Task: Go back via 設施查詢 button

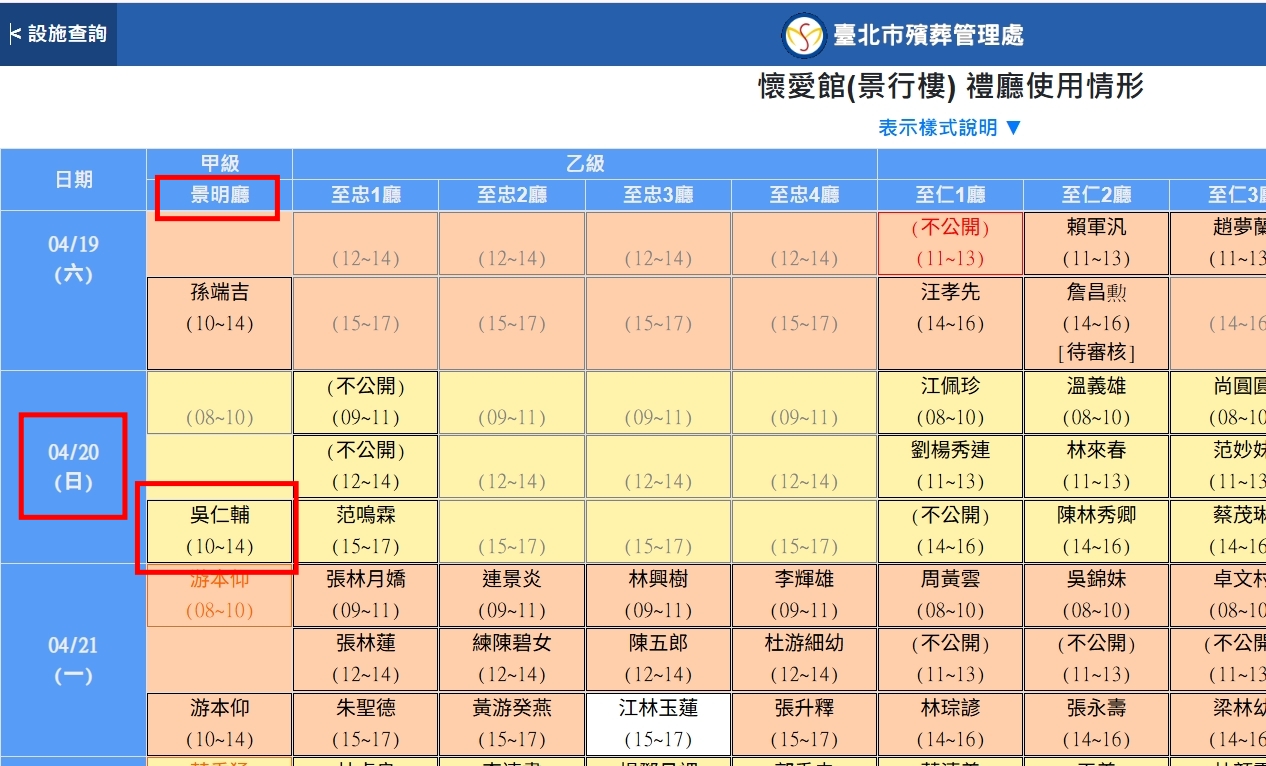Action: coord(58,34)
